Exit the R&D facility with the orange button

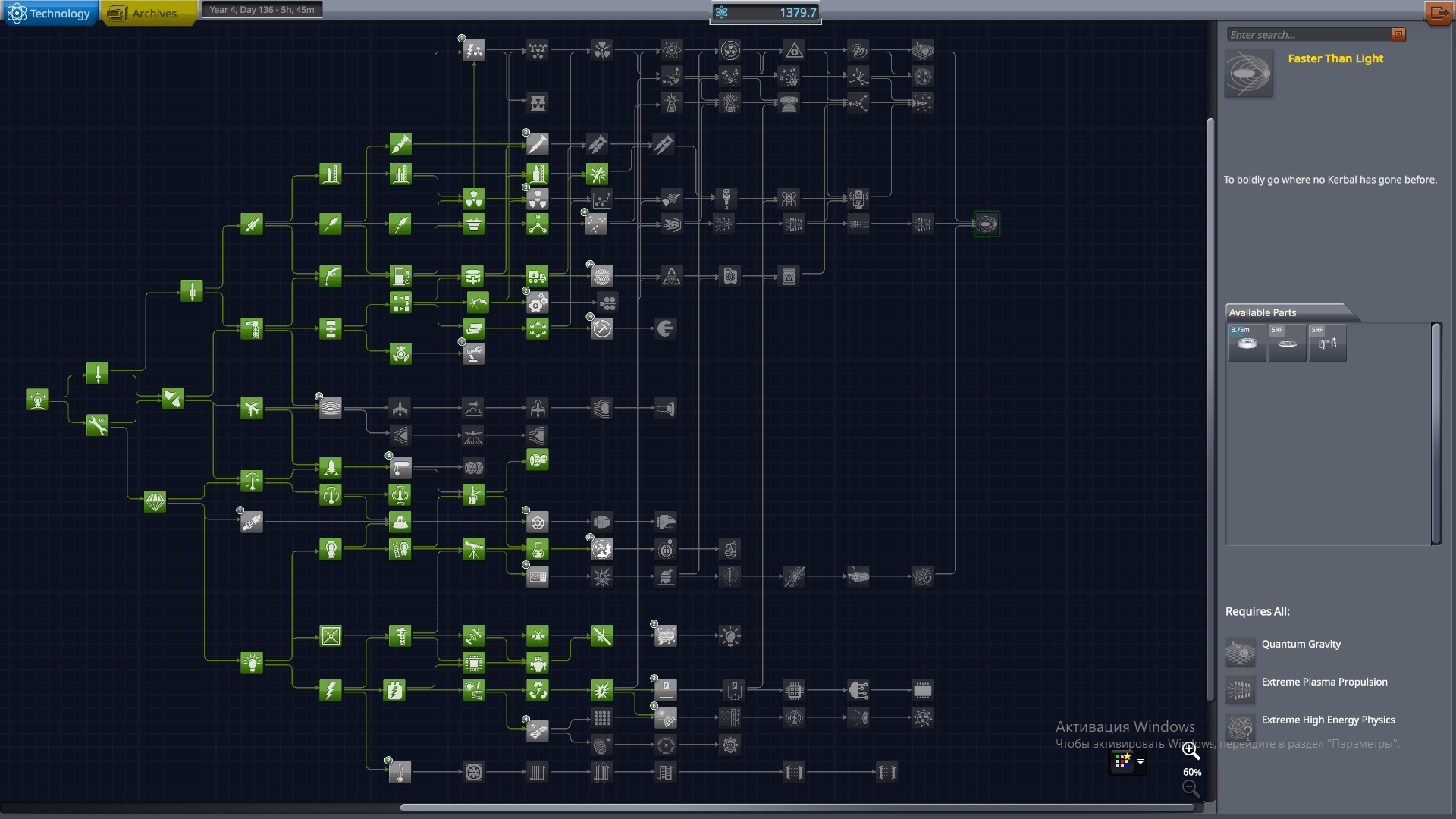point(1439,13)
